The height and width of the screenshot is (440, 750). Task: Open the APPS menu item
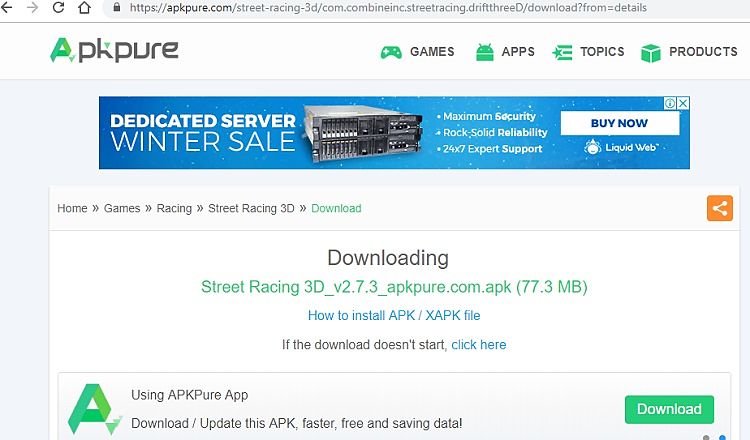click(518, 52)
